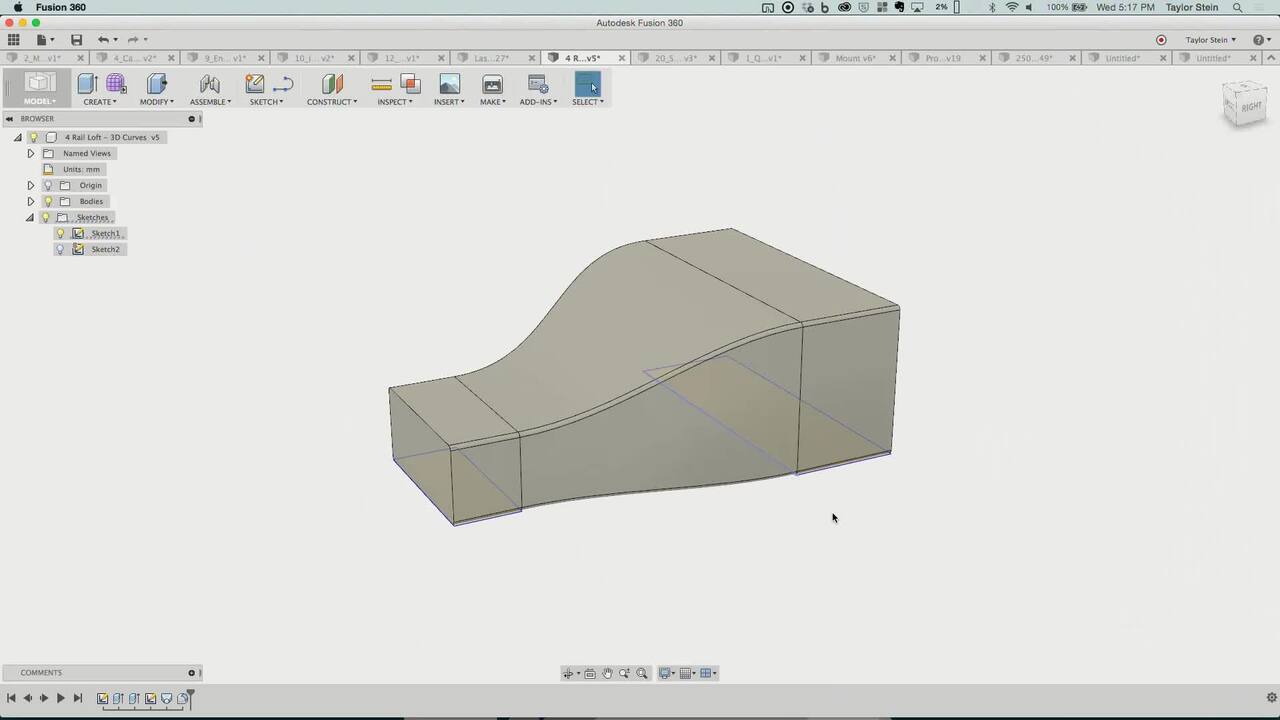Viewport: 1280px width, 720px height.
Task: Go to timeline beginning
Action: [11, 698]
